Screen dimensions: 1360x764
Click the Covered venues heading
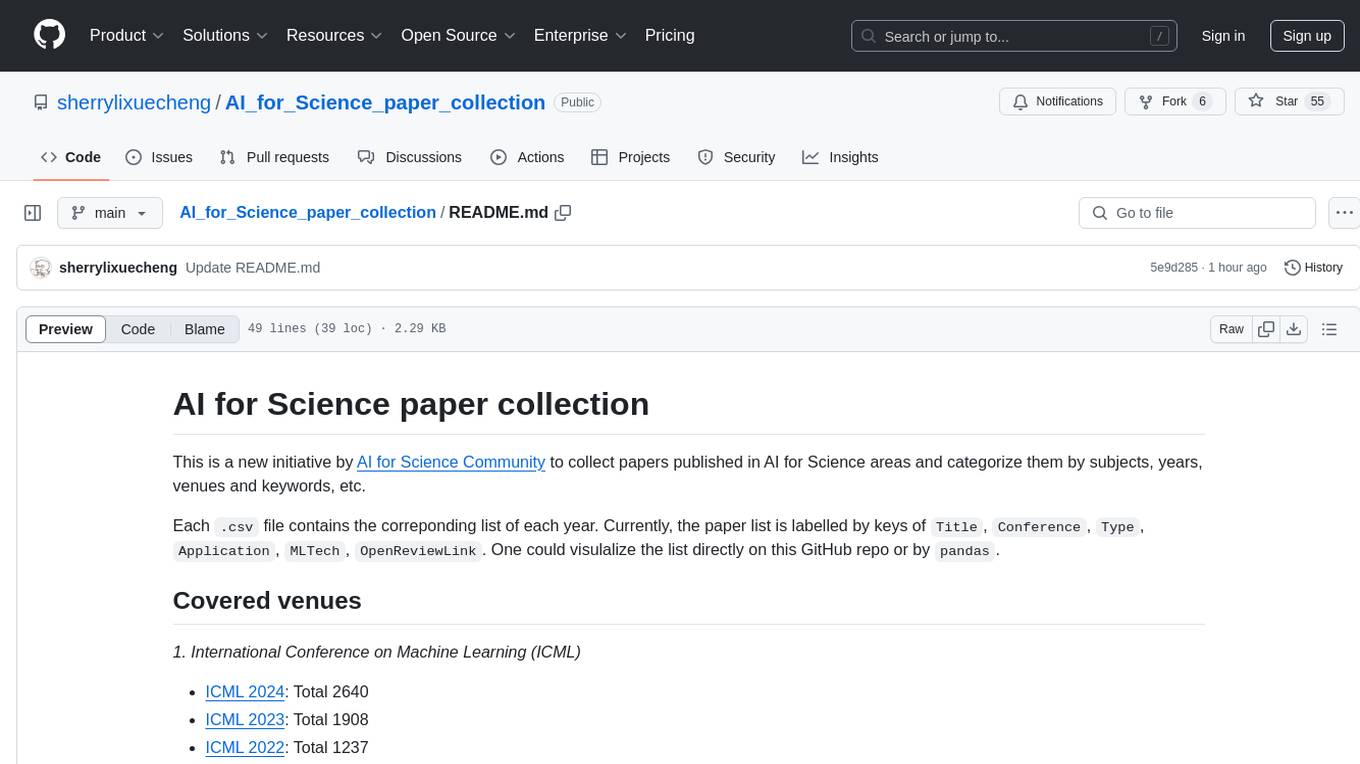267,600
